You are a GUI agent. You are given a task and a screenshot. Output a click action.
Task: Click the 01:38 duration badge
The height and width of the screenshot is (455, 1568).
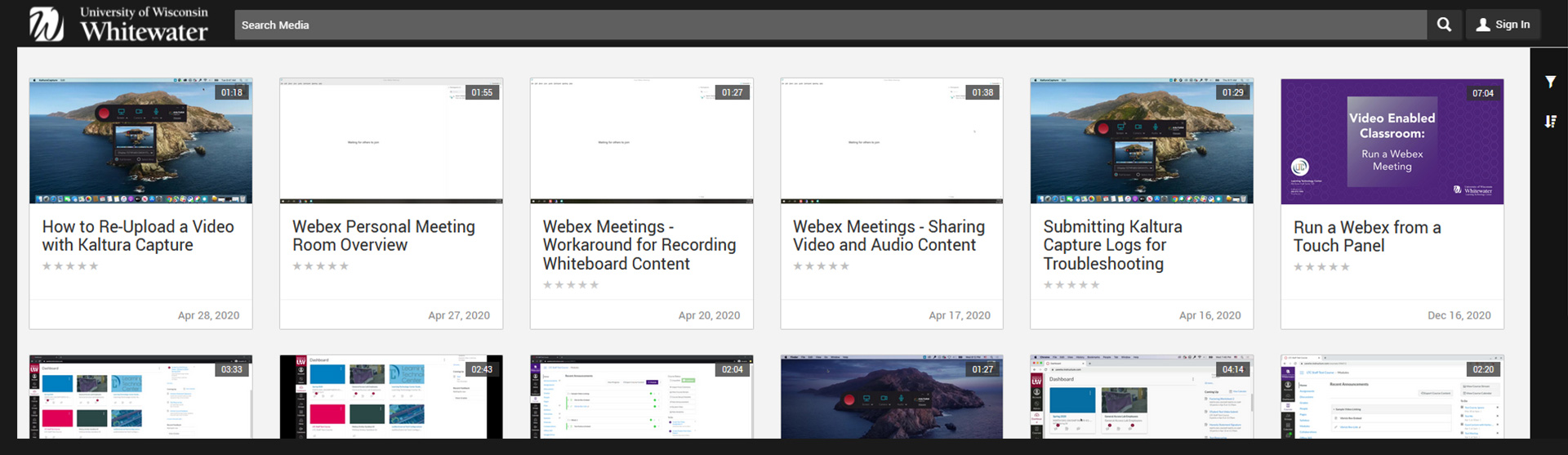[982, 92]
